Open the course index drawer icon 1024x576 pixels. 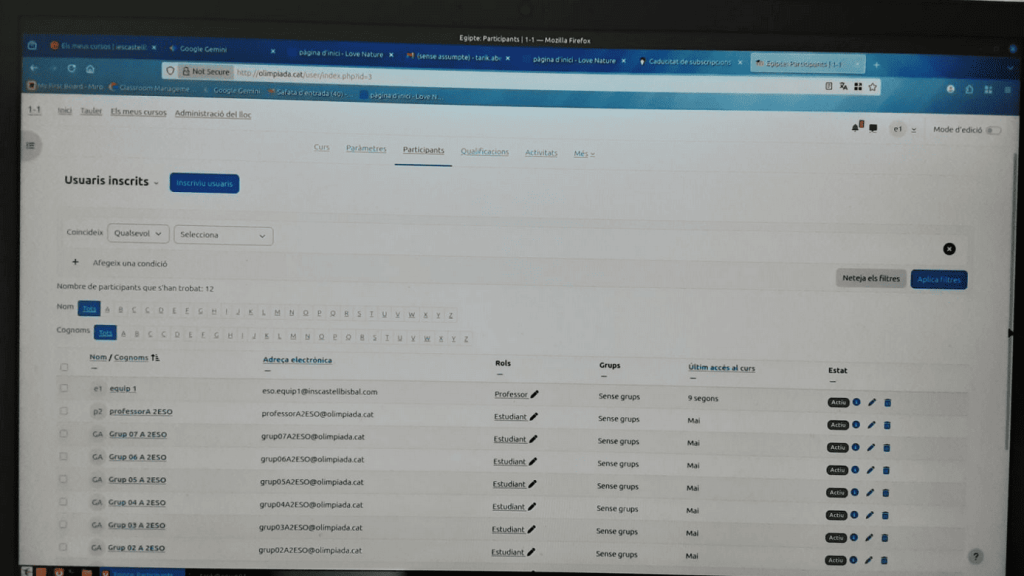coord(31,146)
